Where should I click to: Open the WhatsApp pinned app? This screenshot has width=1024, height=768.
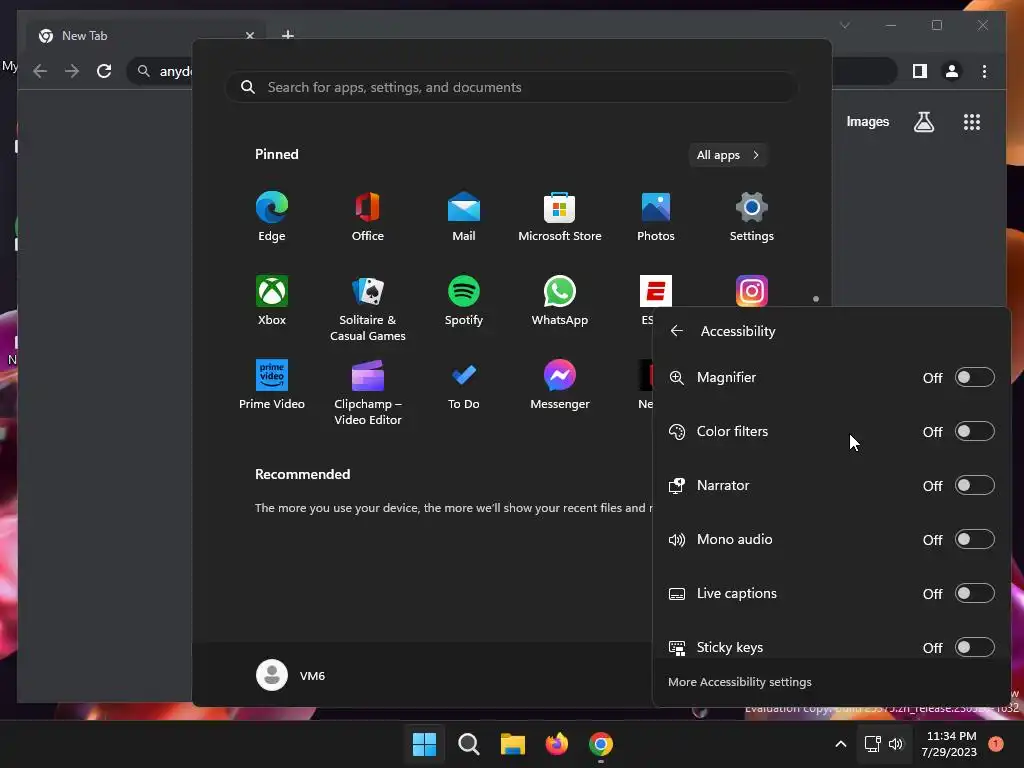(x=560, y=301)
